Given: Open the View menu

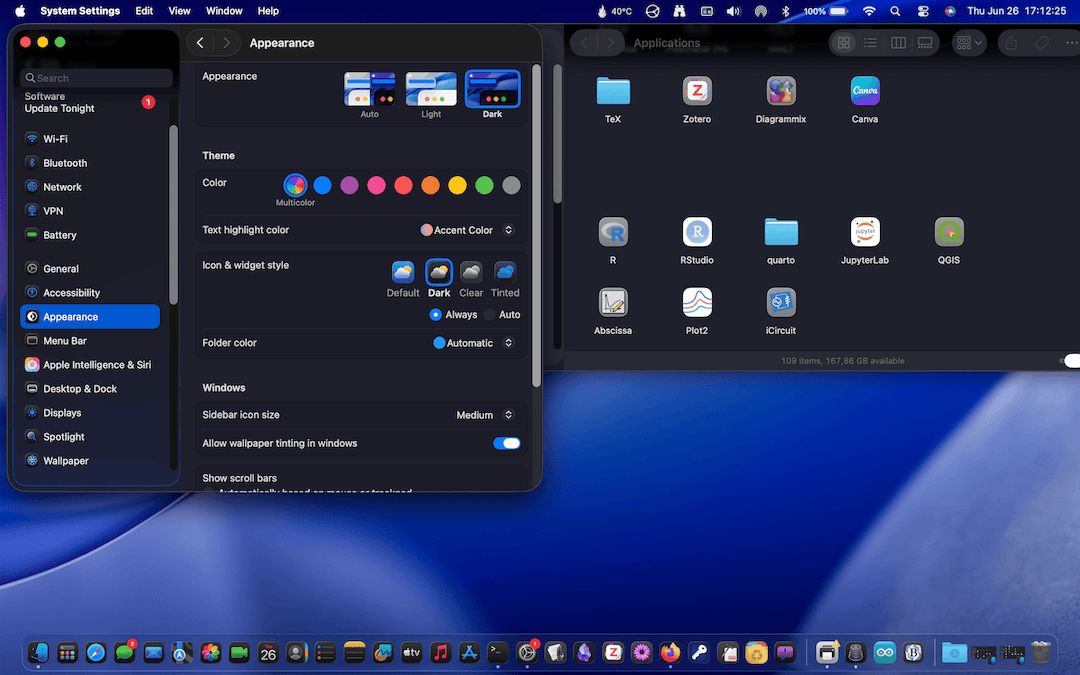Looking at the screenshot, I should (179, 11).
